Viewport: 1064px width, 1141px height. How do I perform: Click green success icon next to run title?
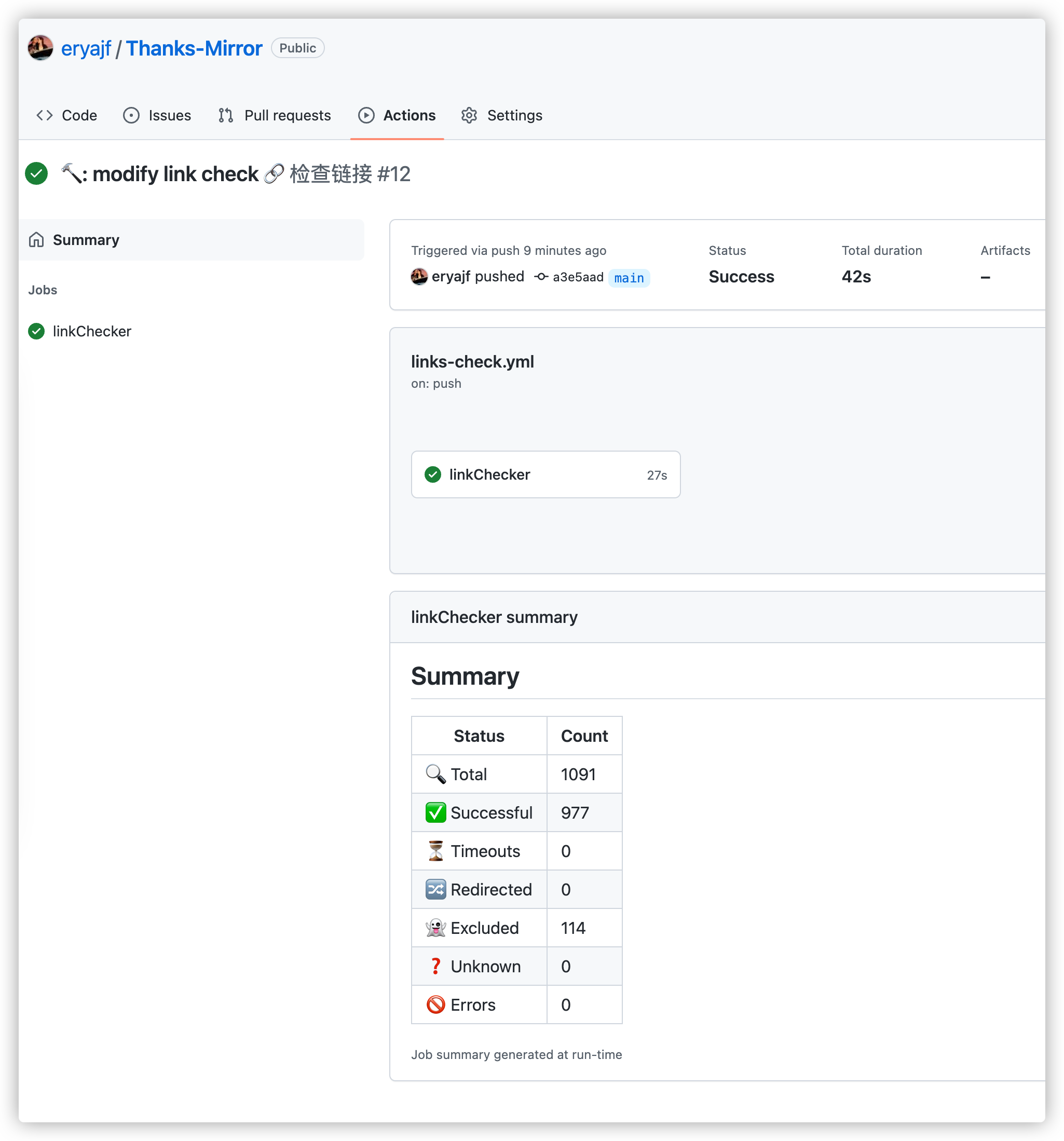(36, 173)
